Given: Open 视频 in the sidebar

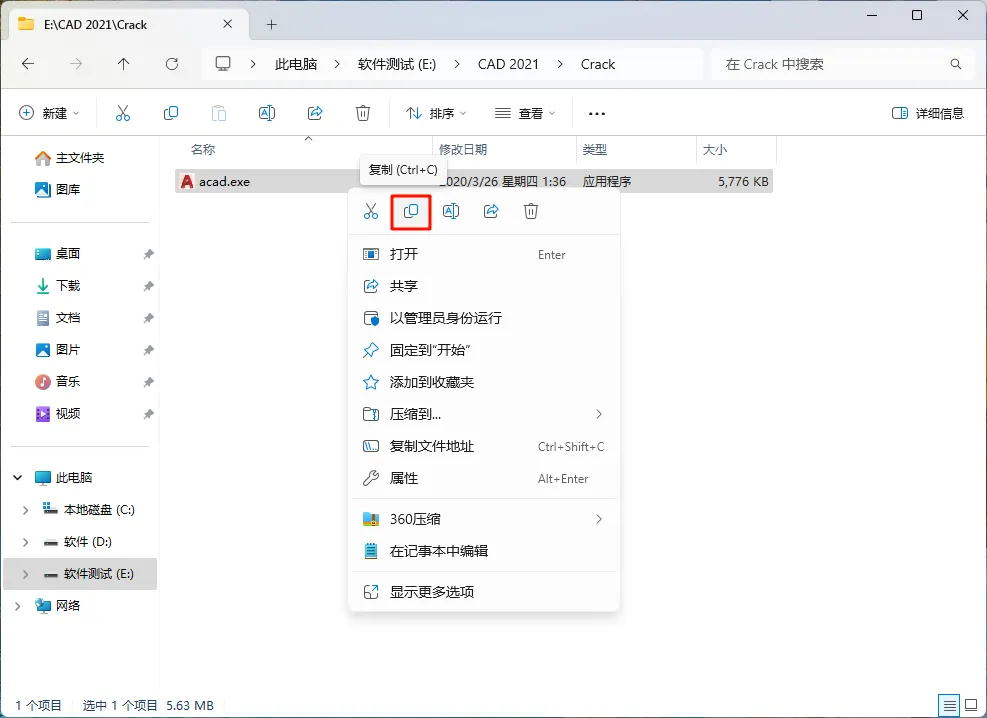Looking at the screenshot, I should [x=58, y=413].
